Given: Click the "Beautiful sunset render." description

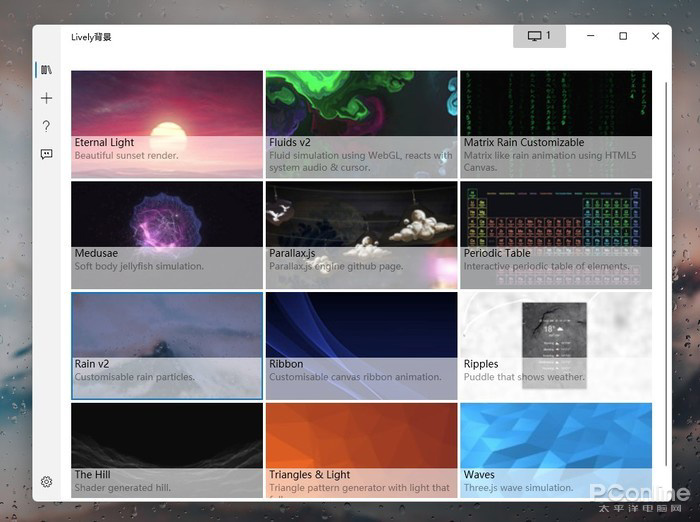Looking at the screenshot, I should (x=126, y=155).
